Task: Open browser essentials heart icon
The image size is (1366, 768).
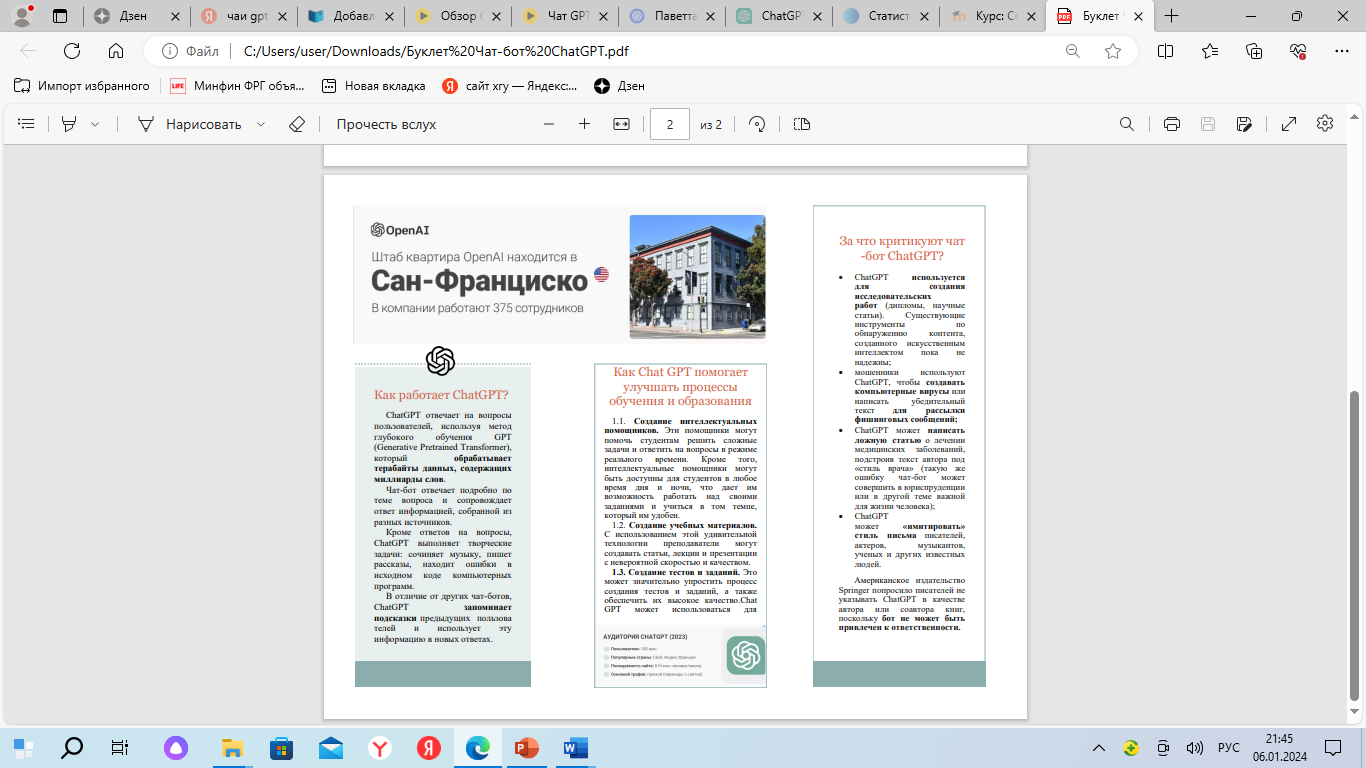Action: click(1299, 51)
